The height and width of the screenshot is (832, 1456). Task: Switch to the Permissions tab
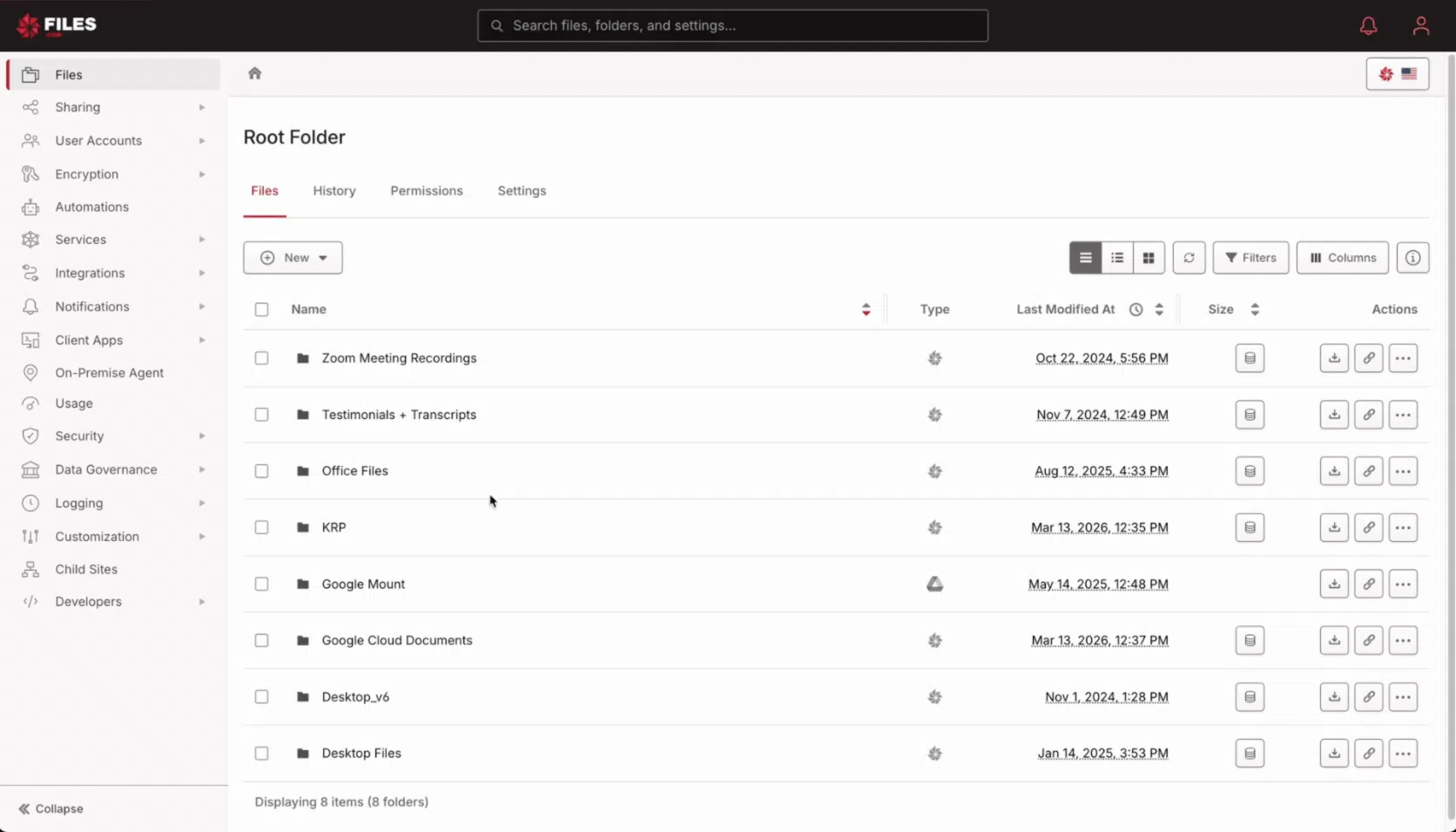(x=426, y=191)
